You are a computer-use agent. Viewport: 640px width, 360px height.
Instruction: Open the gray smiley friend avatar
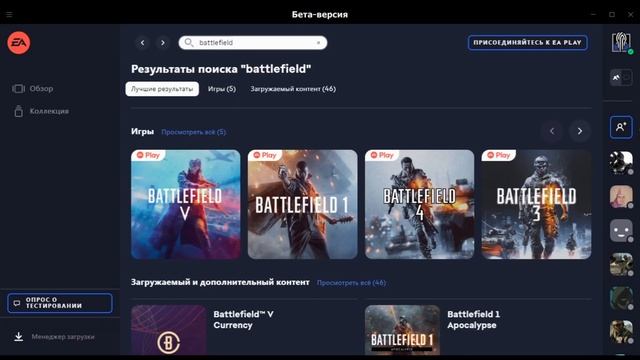621,230
